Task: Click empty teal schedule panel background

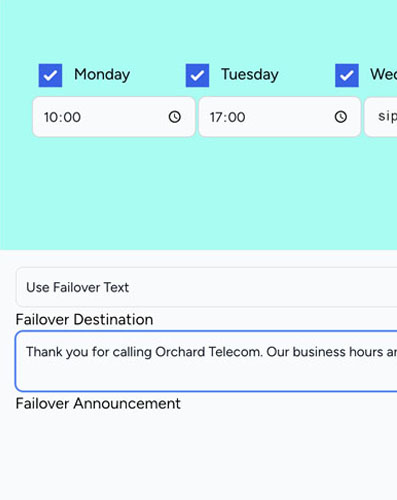Action: click(x=198, y=193)
